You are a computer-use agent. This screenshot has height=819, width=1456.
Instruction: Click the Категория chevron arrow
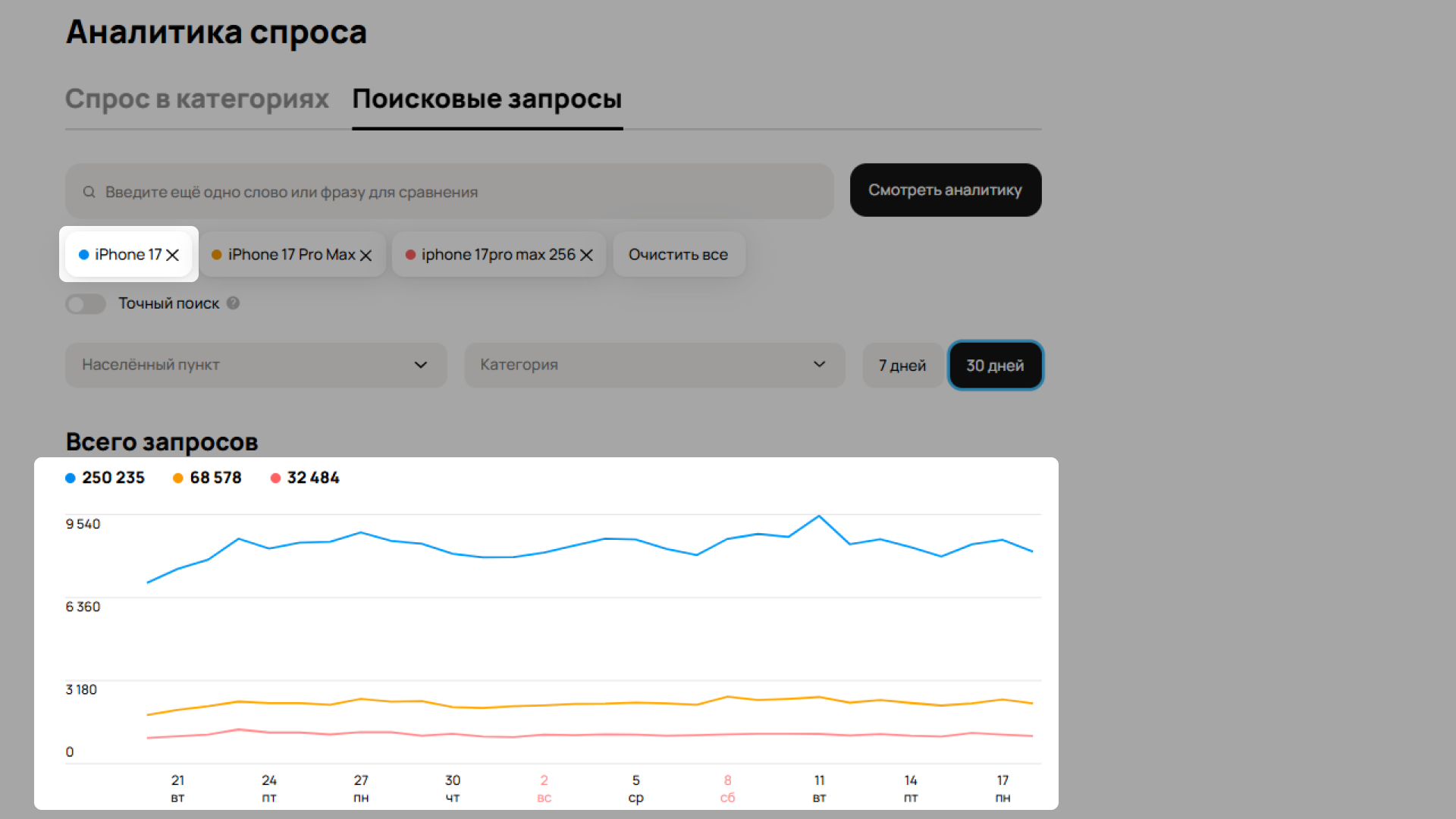point(819,365)
